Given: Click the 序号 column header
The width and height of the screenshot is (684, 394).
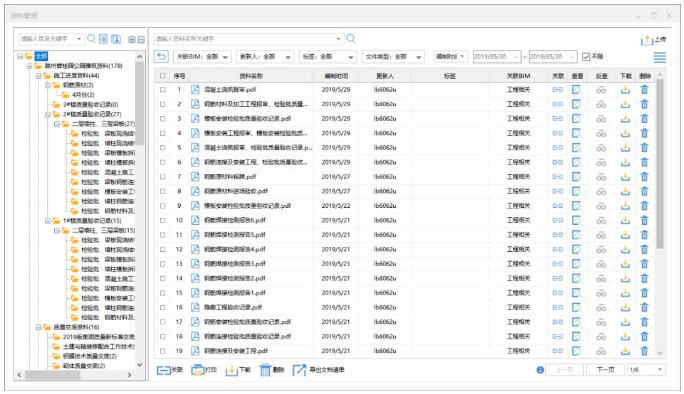Looking at the screenshot, I should 179,76.
